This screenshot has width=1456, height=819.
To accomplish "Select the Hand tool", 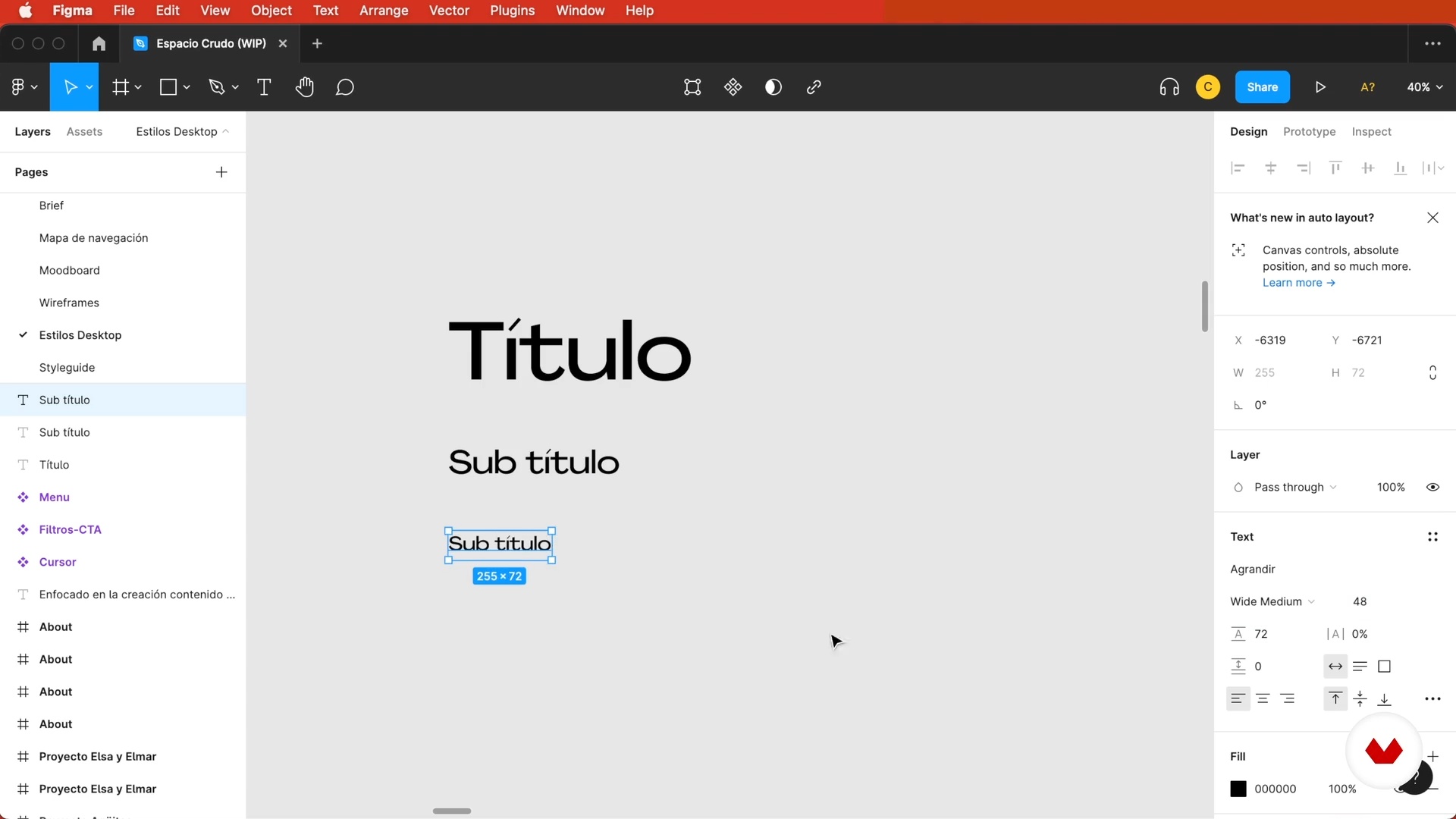I will click(305, 87).
